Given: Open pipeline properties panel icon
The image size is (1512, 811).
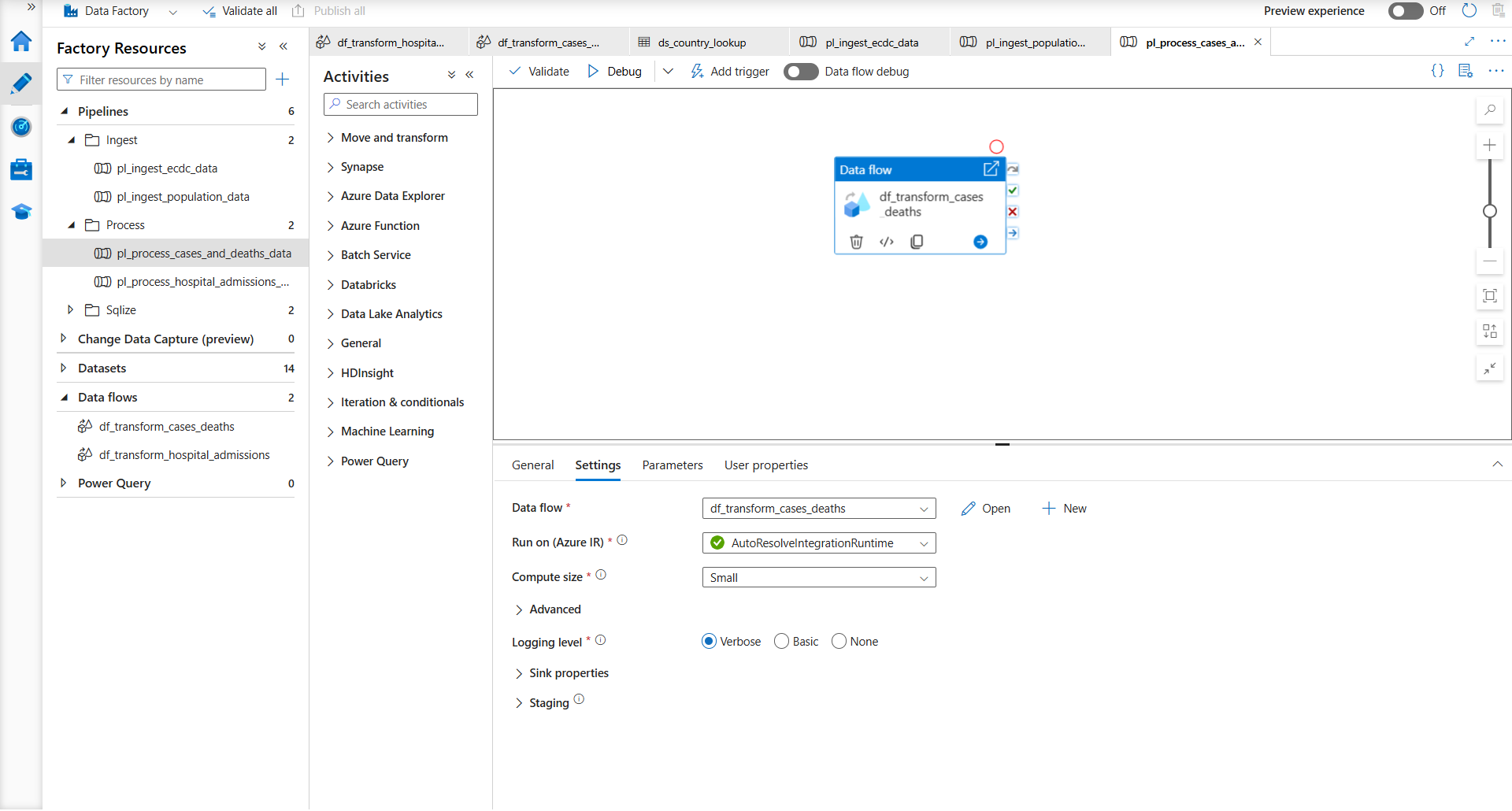Looking at the screenshot, I should pos(1466,71).
